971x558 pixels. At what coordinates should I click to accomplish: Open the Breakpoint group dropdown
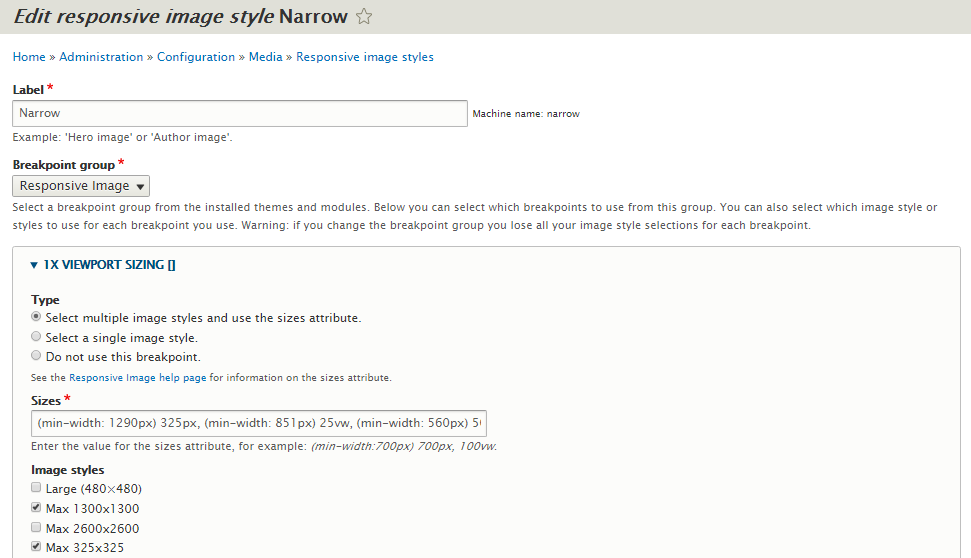click(x=81, y=186)
